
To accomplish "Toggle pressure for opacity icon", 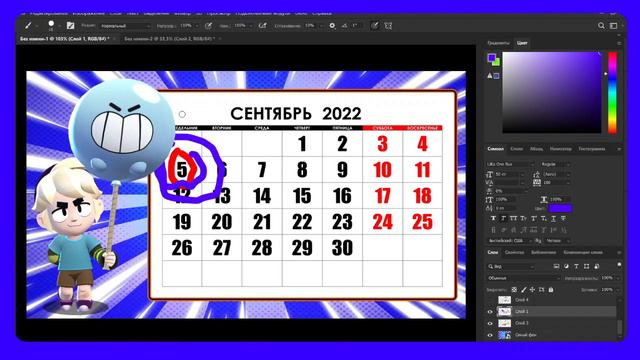I will pos(209,26).
